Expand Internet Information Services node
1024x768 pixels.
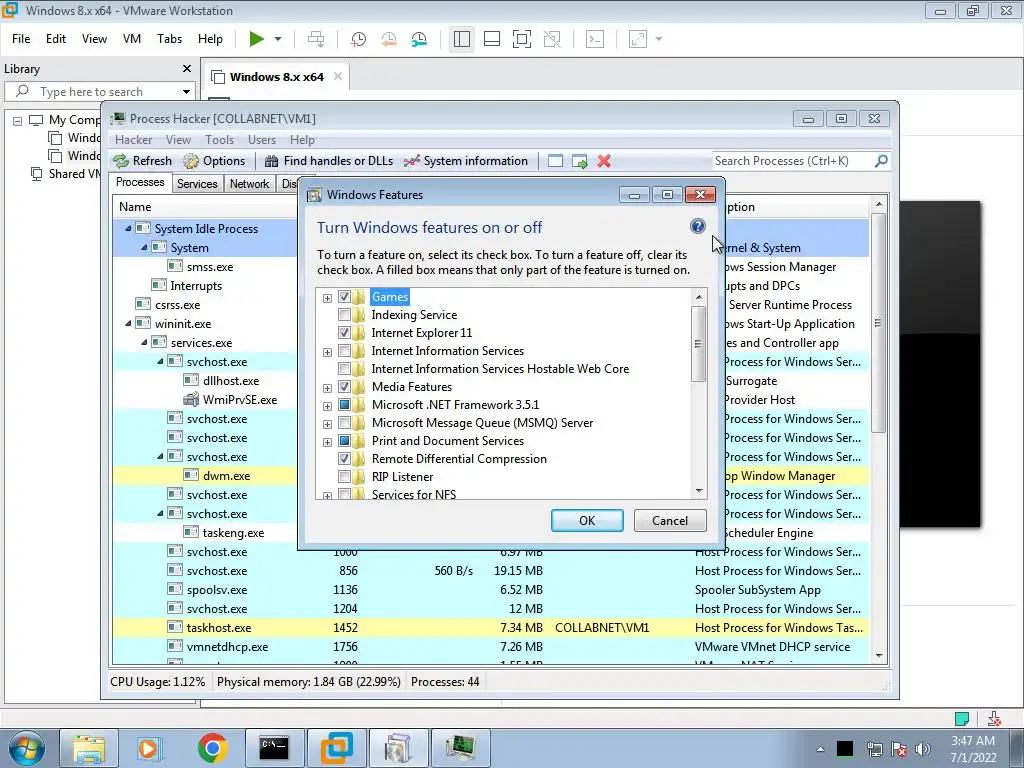(327, 352)
